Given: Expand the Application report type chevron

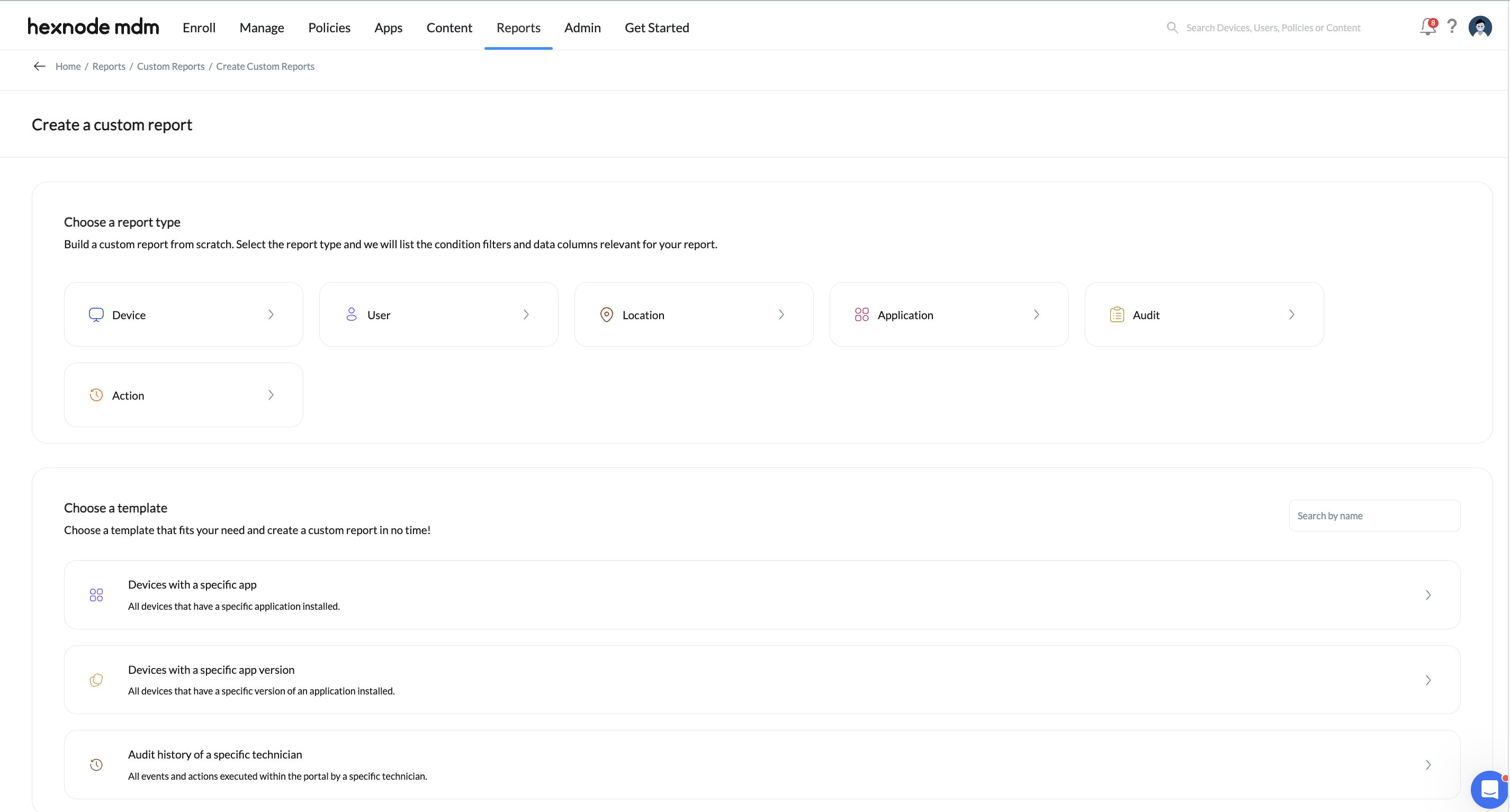Looking at the screenshot, I should click(x=1036, y=314).
